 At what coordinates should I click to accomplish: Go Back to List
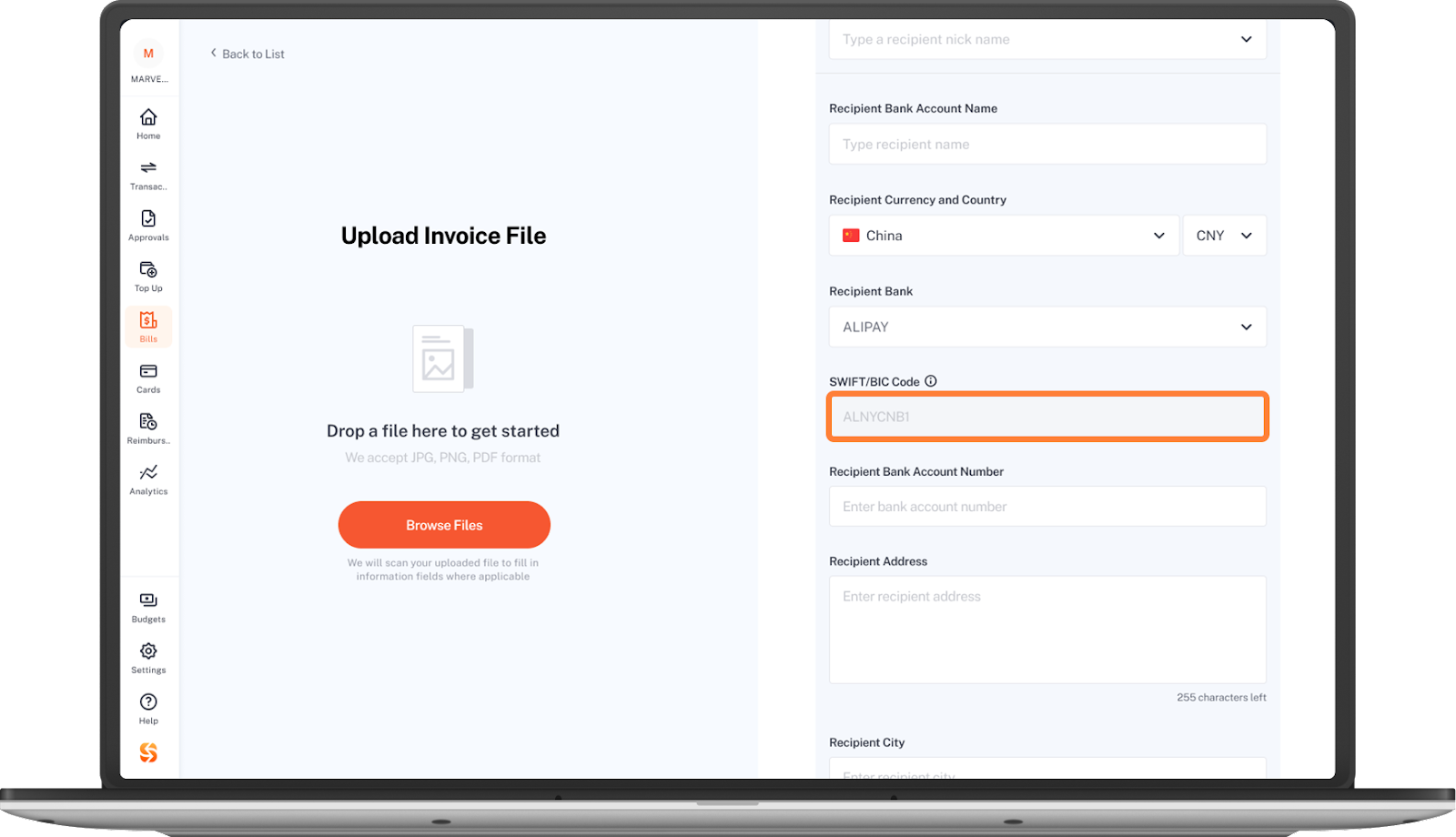[x=248, y=54]
